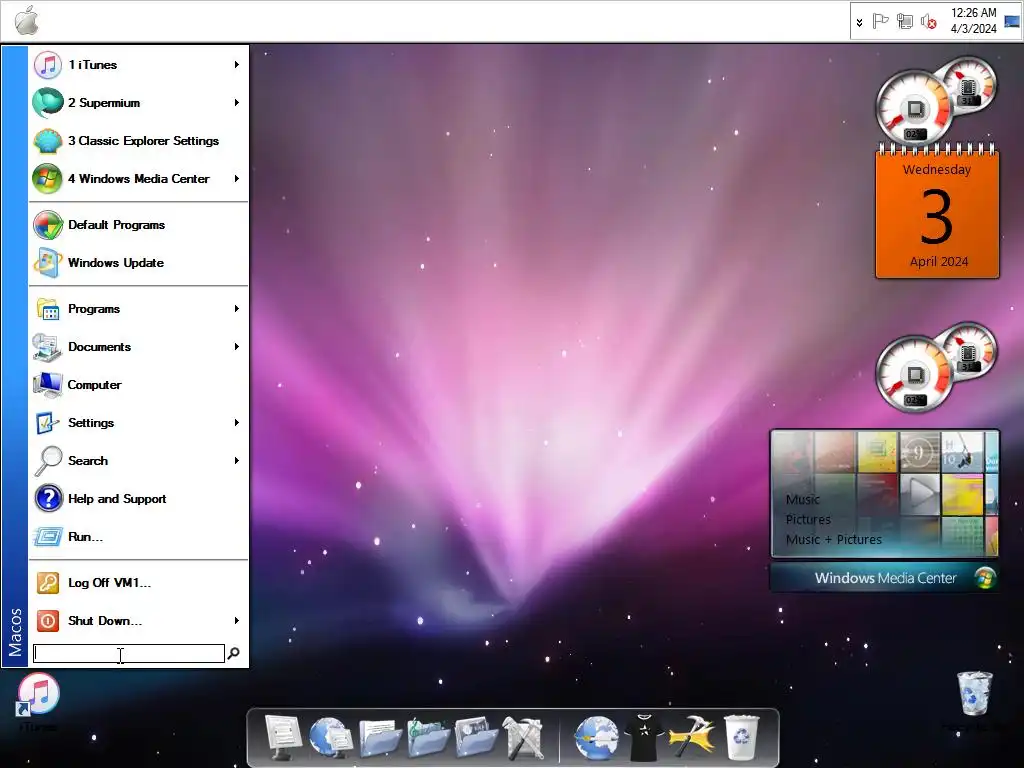Open Classic Explorer Settings
1024x768 pixels.
pos(138,140)
